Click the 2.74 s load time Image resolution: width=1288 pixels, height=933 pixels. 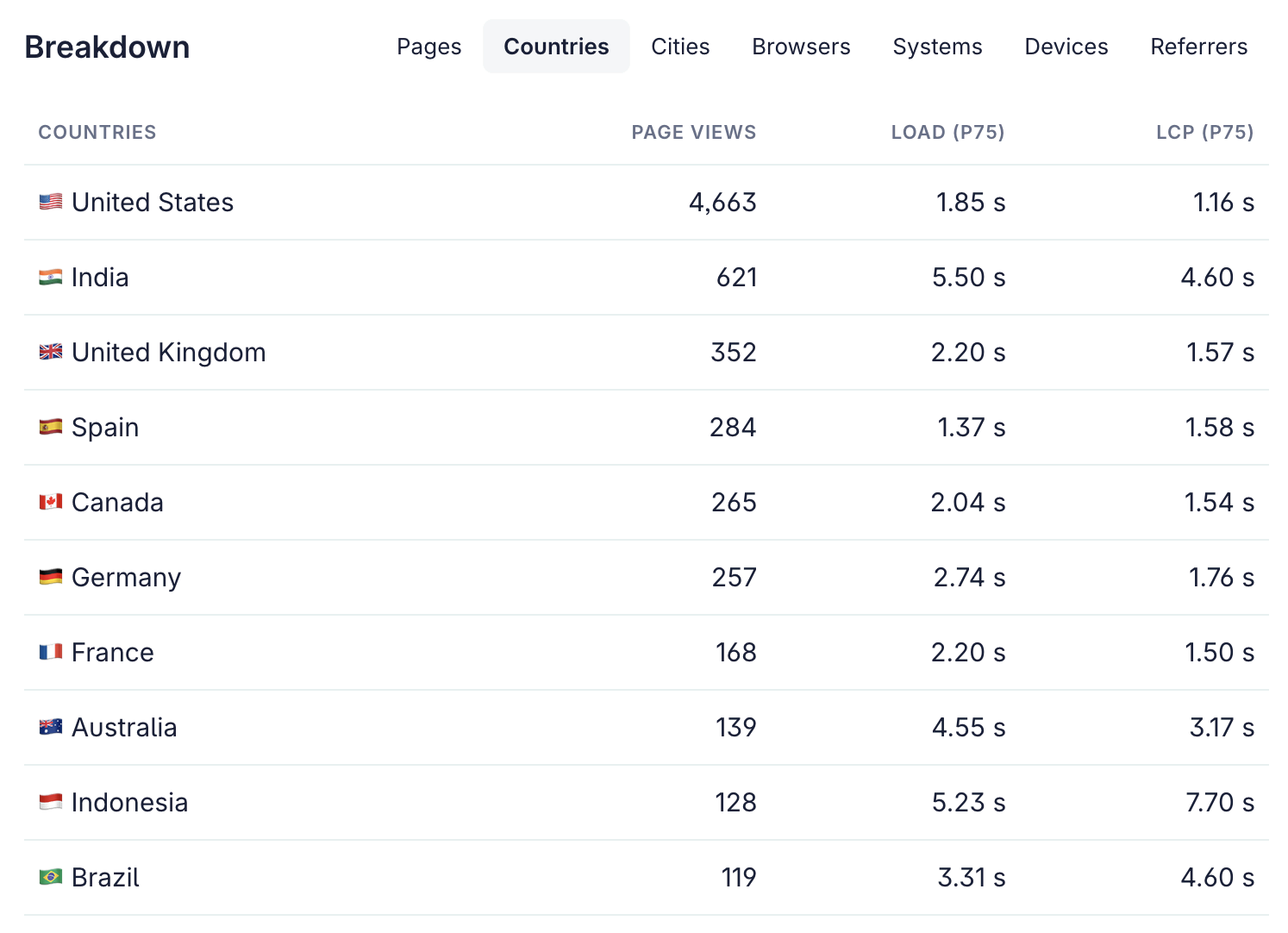[969, 577]
